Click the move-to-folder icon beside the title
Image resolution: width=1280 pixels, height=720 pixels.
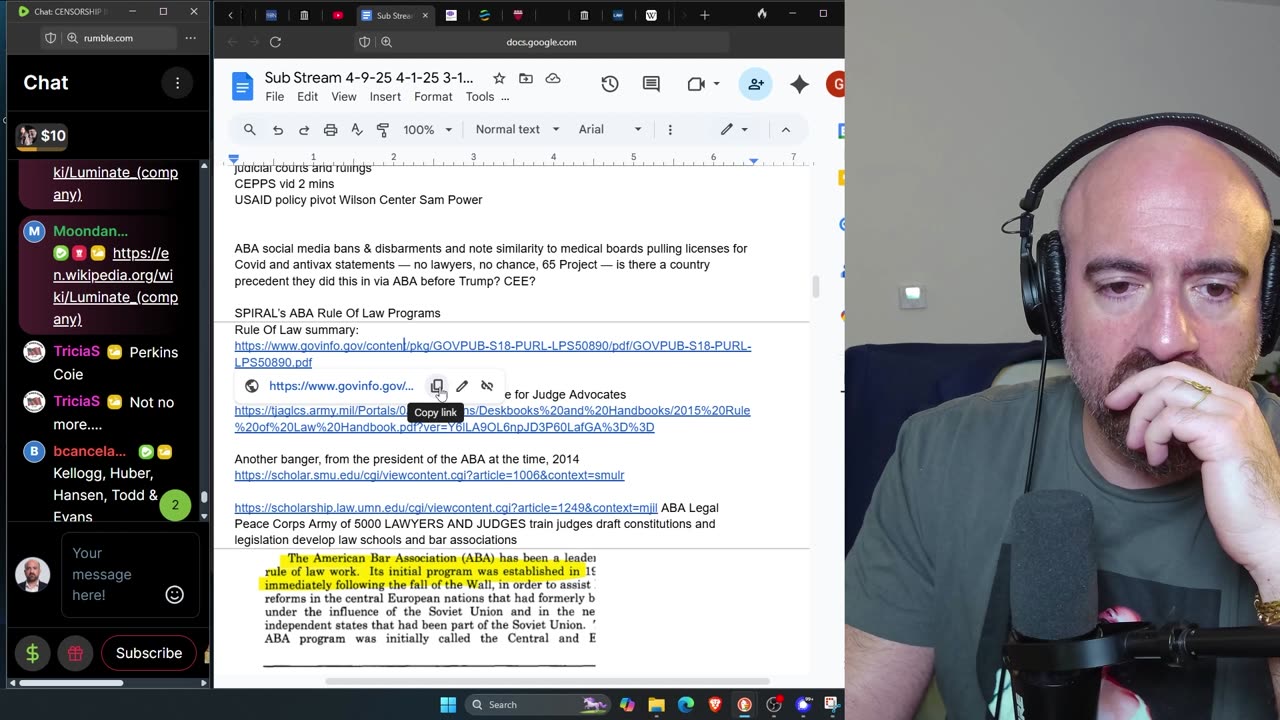click(526, 78)
